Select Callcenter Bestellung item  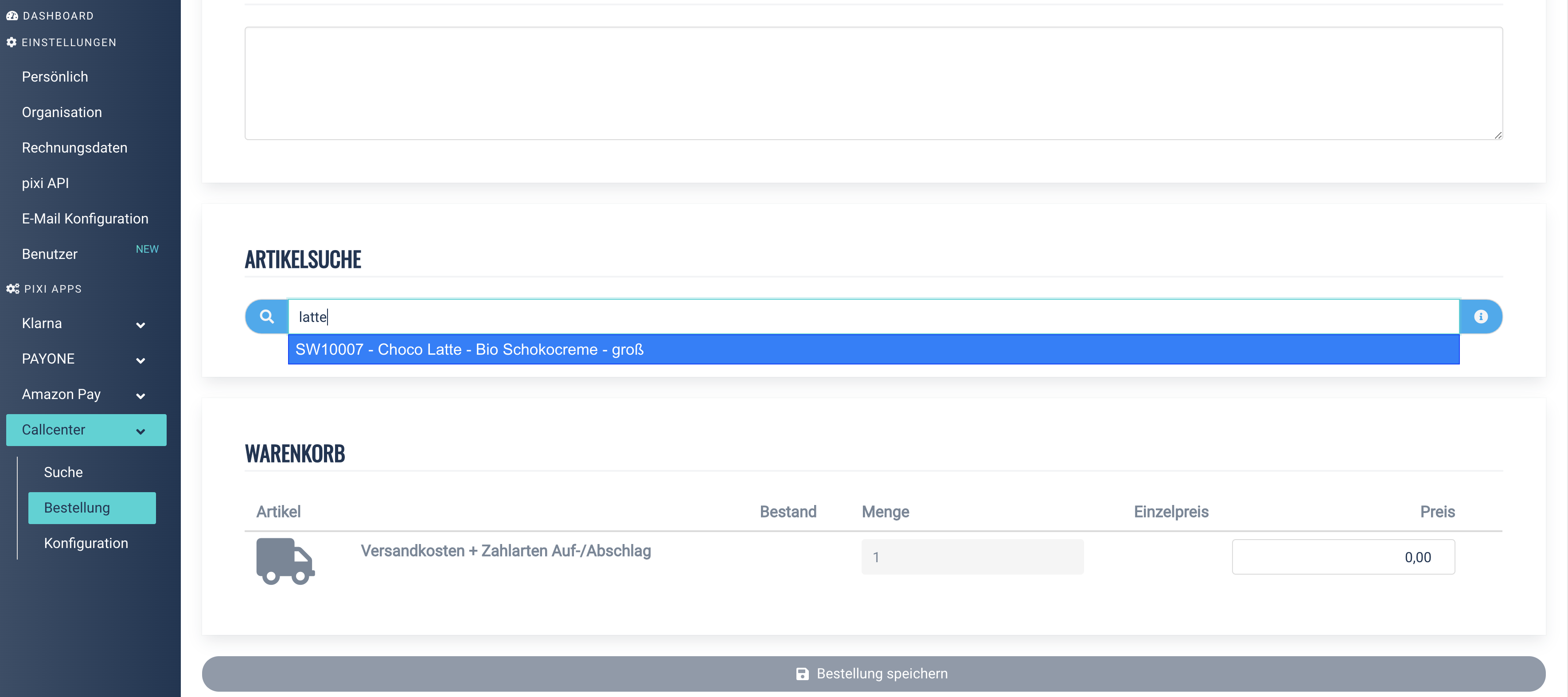92,508
